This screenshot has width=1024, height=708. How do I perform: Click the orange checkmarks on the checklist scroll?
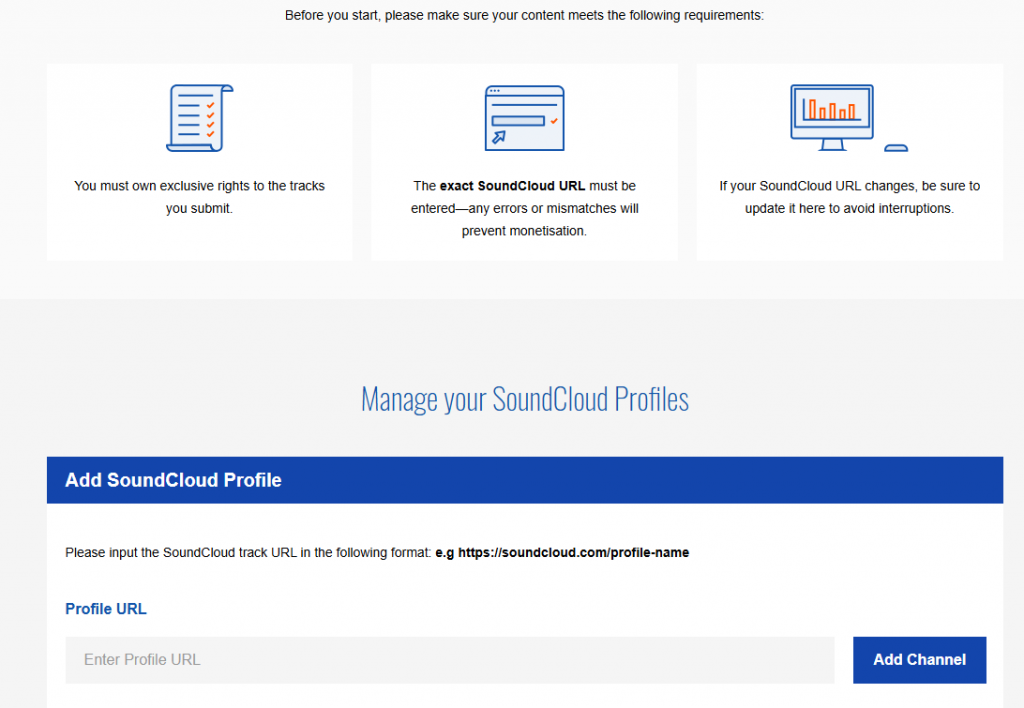210,118
